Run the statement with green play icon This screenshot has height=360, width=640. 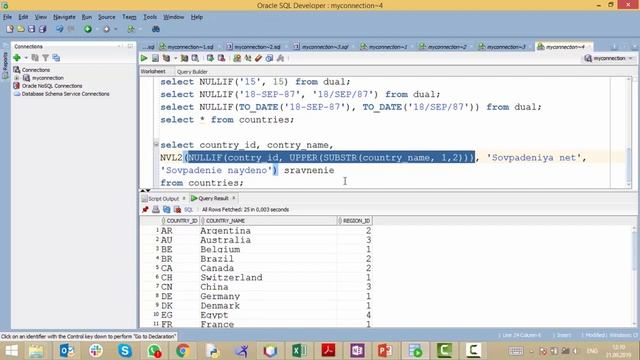point(144,58)
